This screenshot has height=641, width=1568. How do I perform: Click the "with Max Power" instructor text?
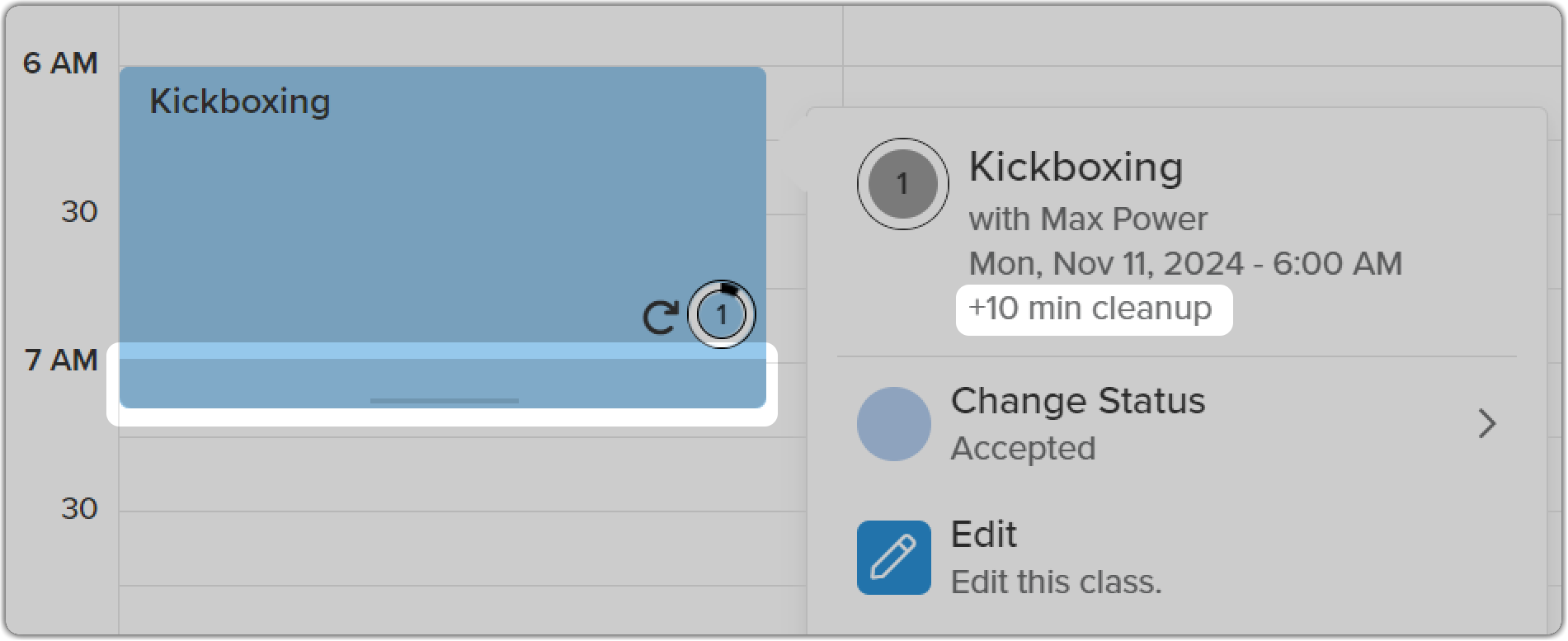tap(1088, 219)
